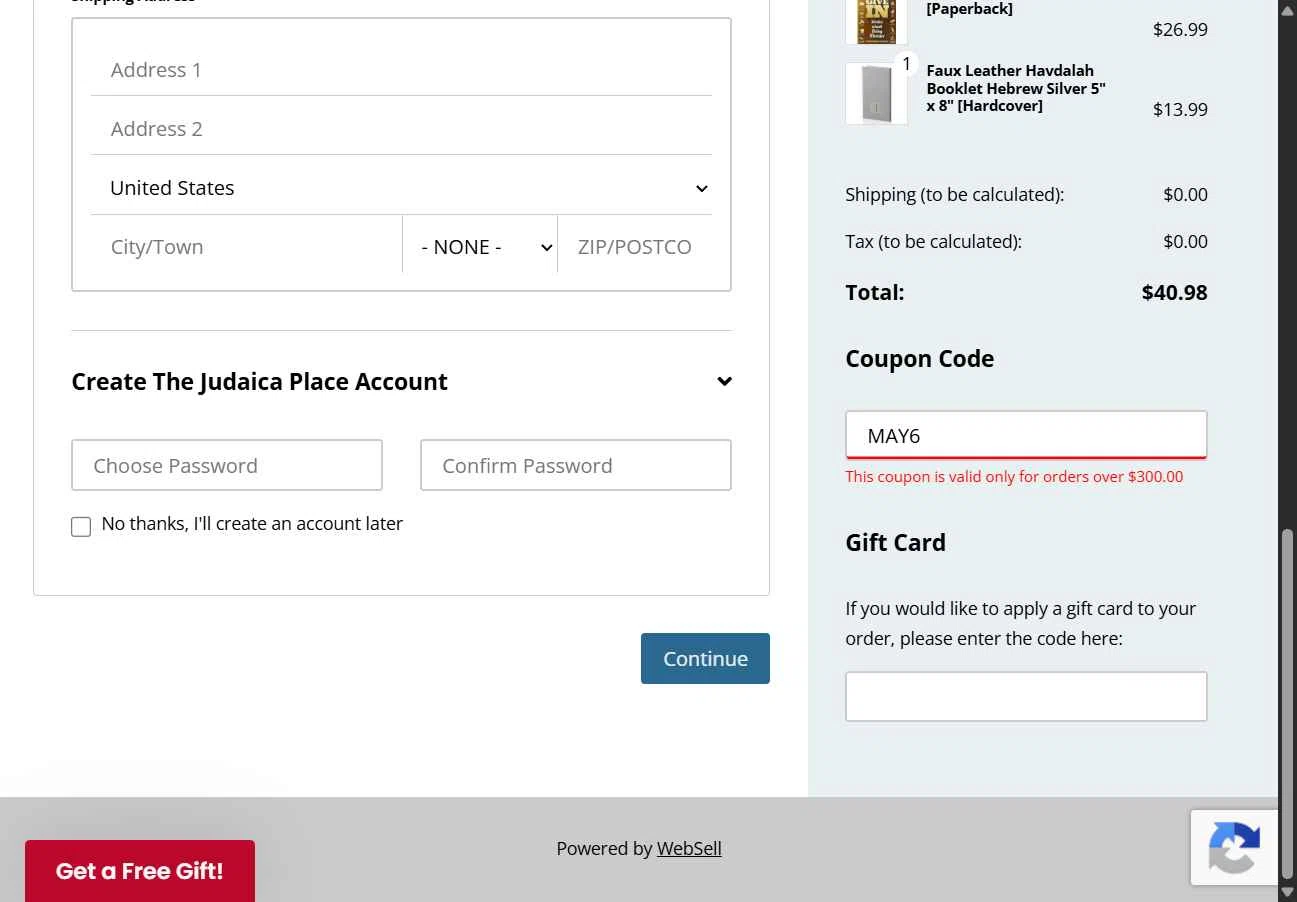Collapse Create The Judaica Place Account section
1297x902 pixels.
tap(724, 381)
